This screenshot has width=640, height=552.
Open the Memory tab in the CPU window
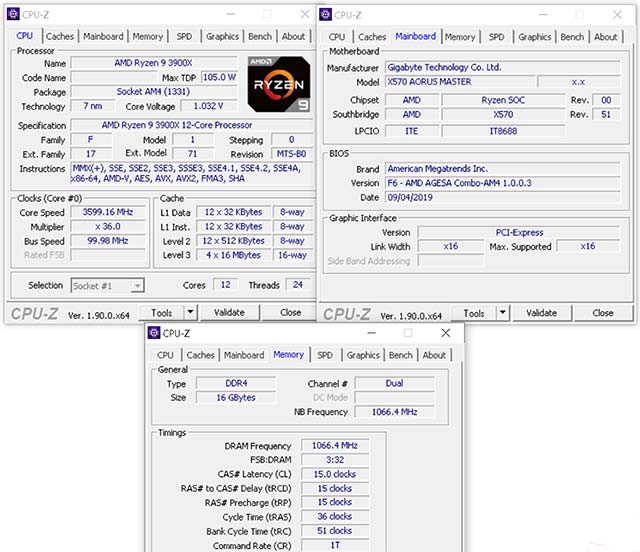point(148,36)
